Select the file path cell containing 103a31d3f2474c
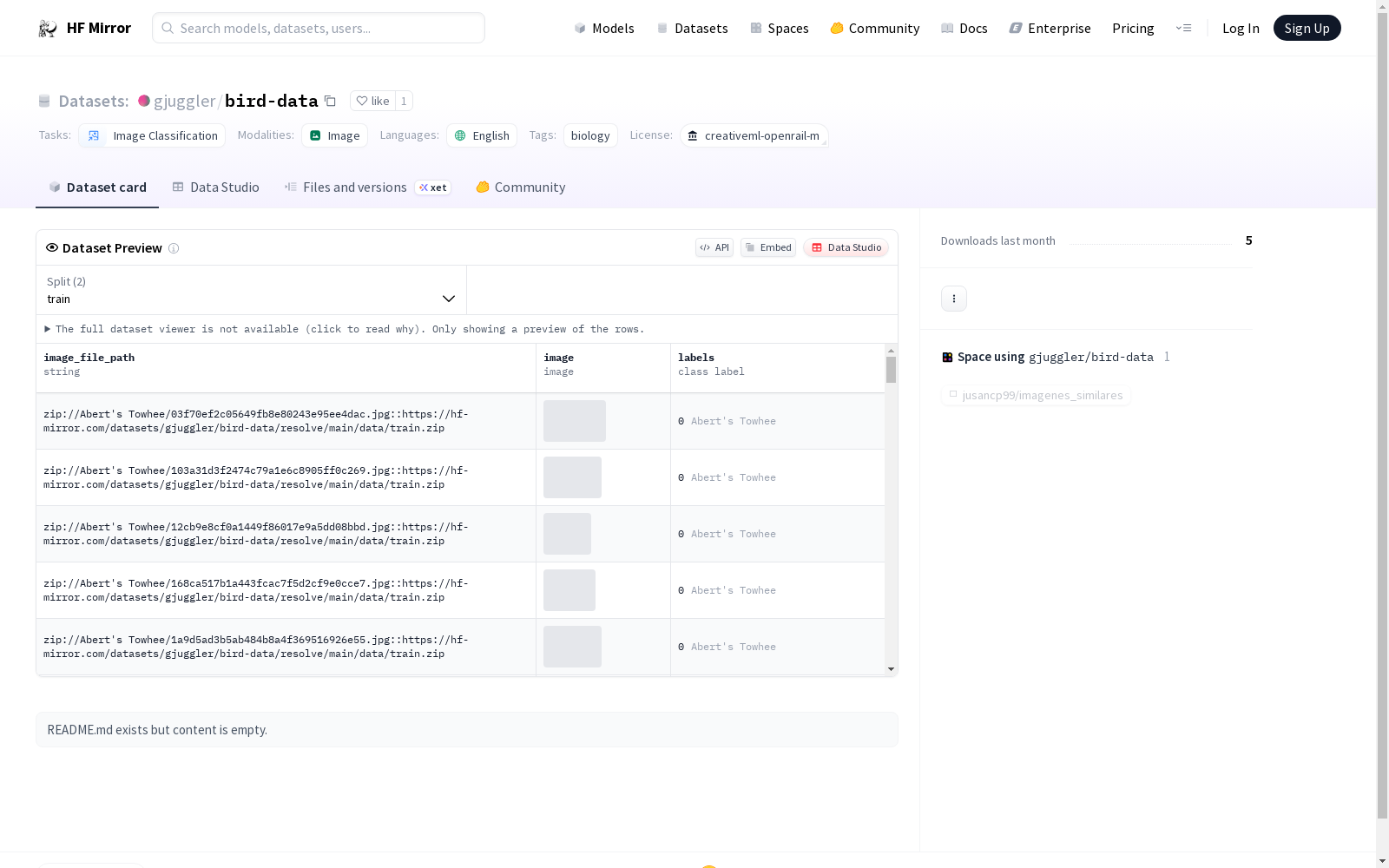Screen dimensions: 1389x868 click(x=286, y=477)
